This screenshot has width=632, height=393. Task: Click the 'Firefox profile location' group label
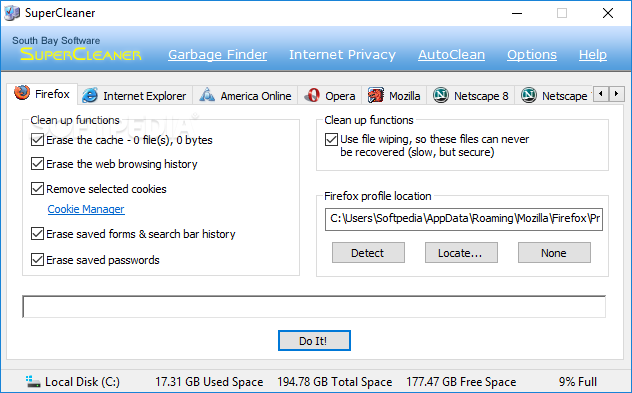point(378,196)
